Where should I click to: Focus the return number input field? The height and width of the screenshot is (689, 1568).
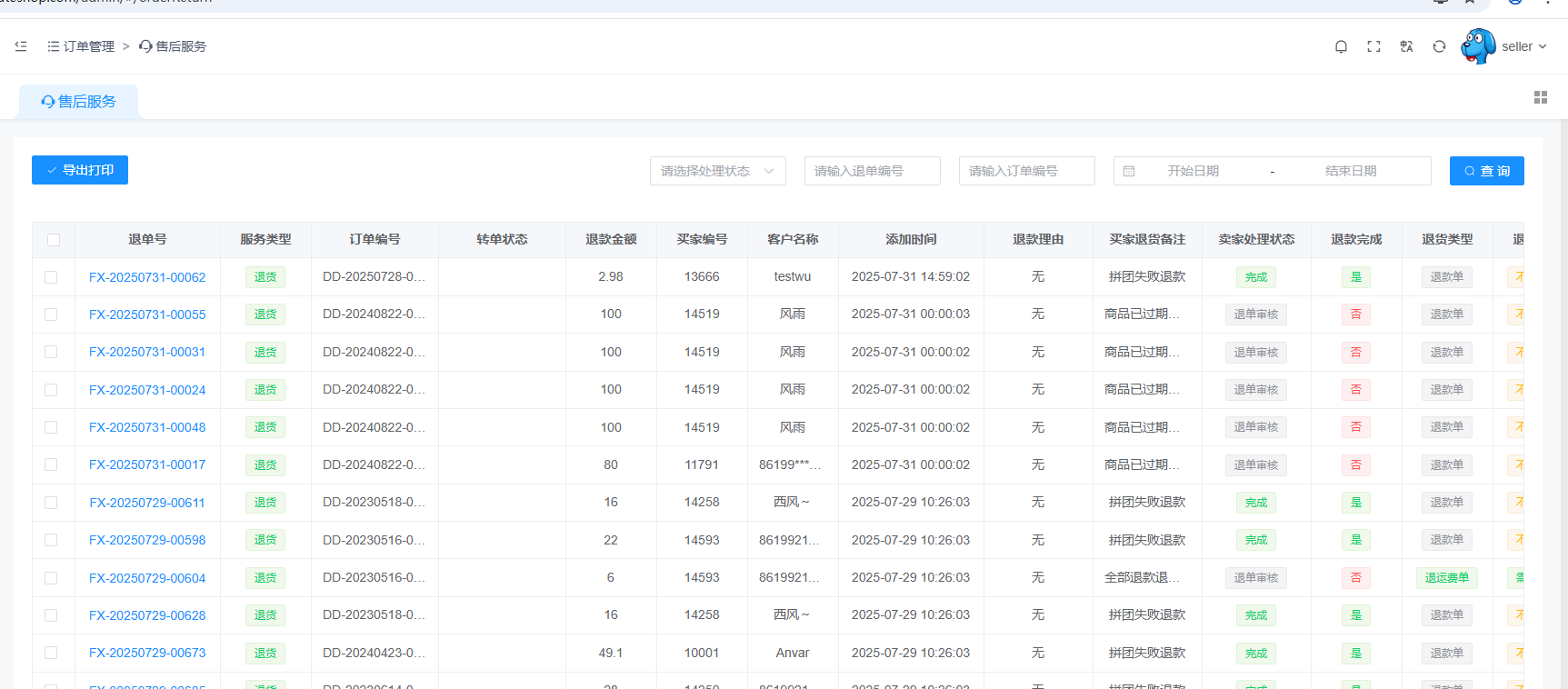click(872, 171)
